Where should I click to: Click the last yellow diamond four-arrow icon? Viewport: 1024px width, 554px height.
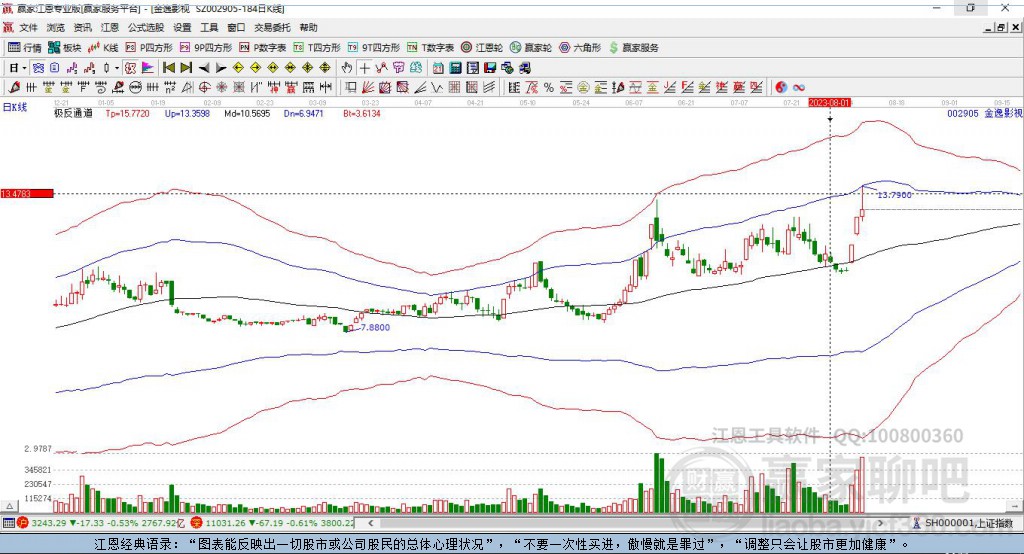point(325,68)
